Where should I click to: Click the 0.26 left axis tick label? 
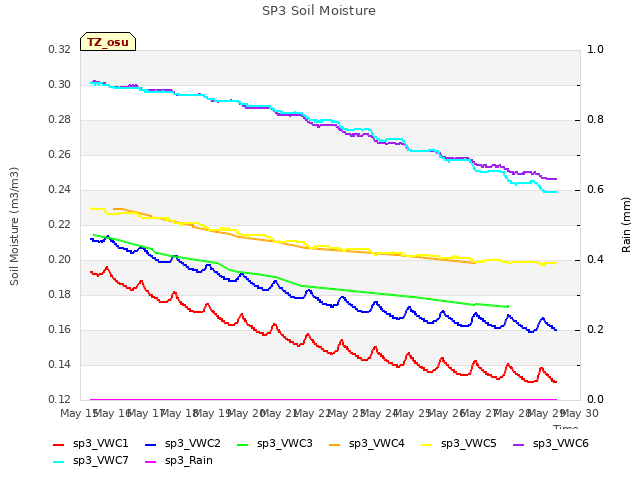(x=59, y=155)
